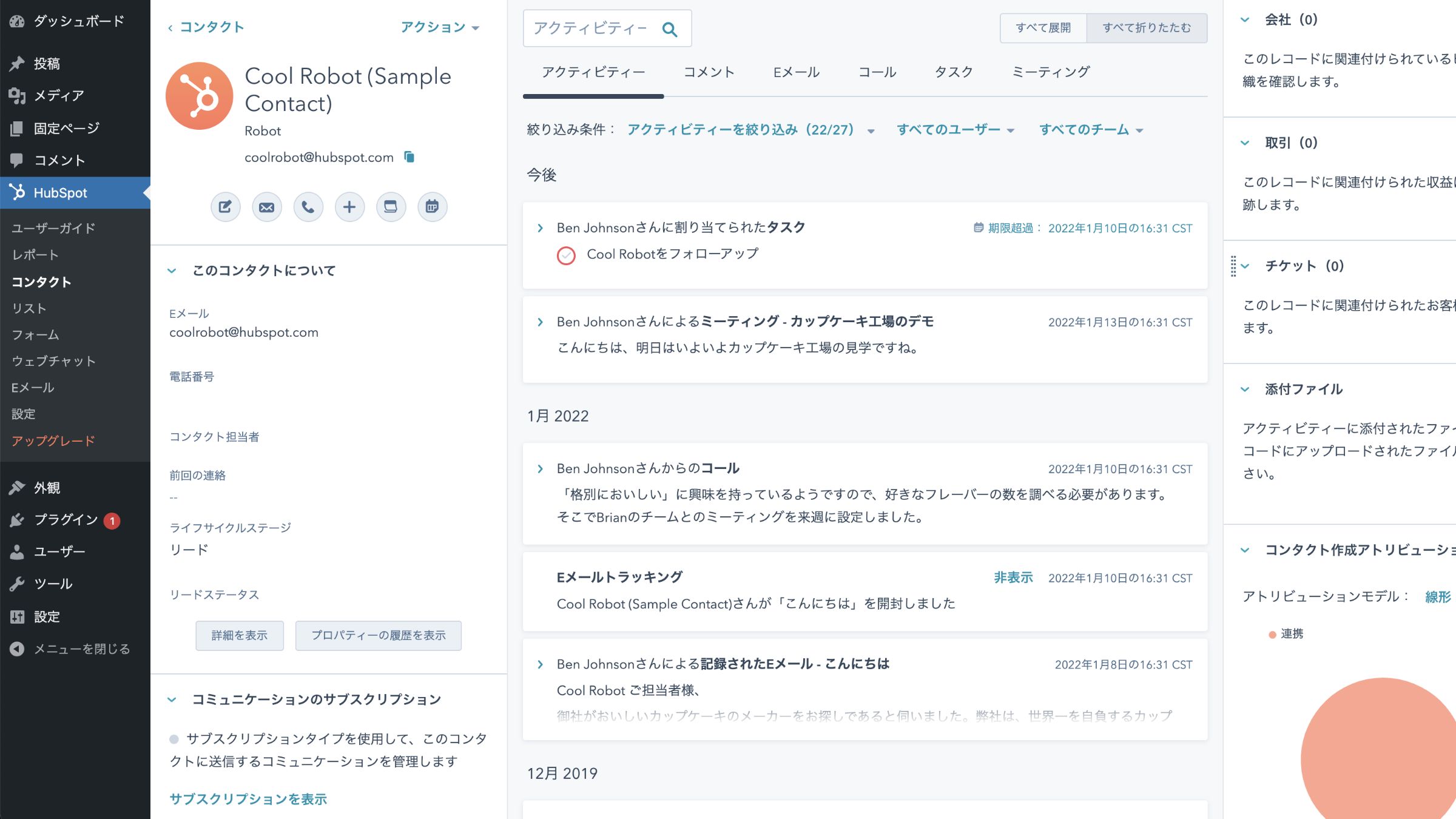This screenshot has height=819, width=1456.
Task: Click the phone call icon button
Action: [x=308, y=207]
